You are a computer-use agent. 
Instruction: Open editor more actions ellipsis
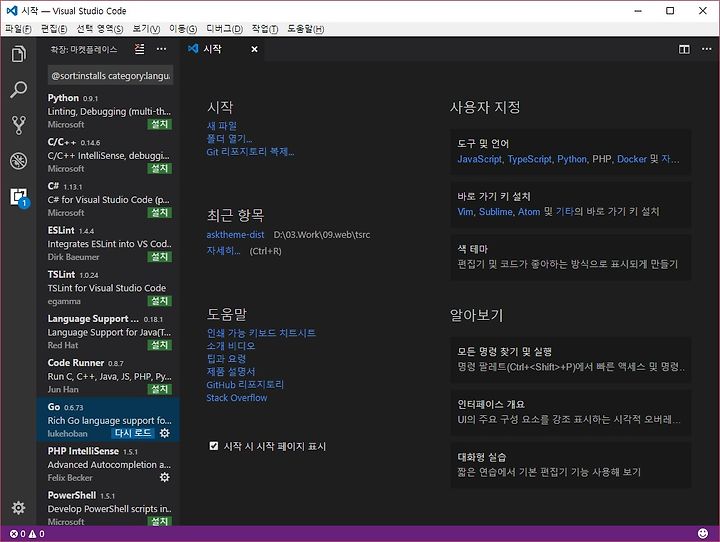click(x=707, y=49)
